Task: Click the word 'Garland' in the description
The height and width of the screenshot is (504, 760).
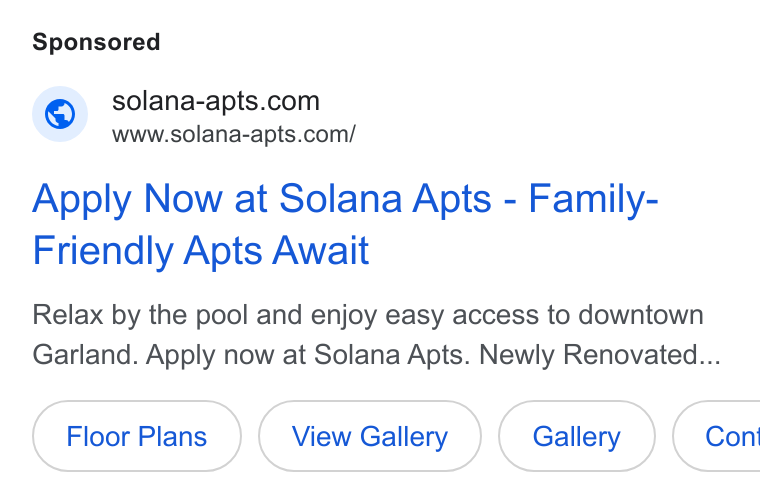Action: (82, 355)
